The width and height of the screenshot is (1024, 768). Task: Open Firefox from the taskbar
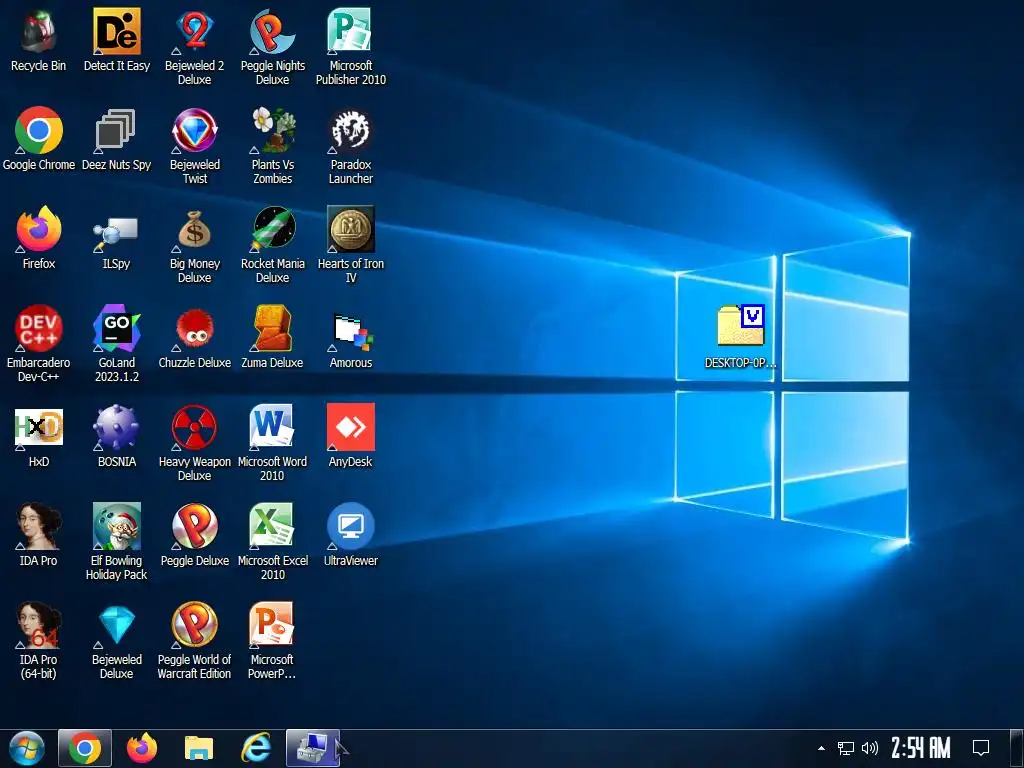142,748
